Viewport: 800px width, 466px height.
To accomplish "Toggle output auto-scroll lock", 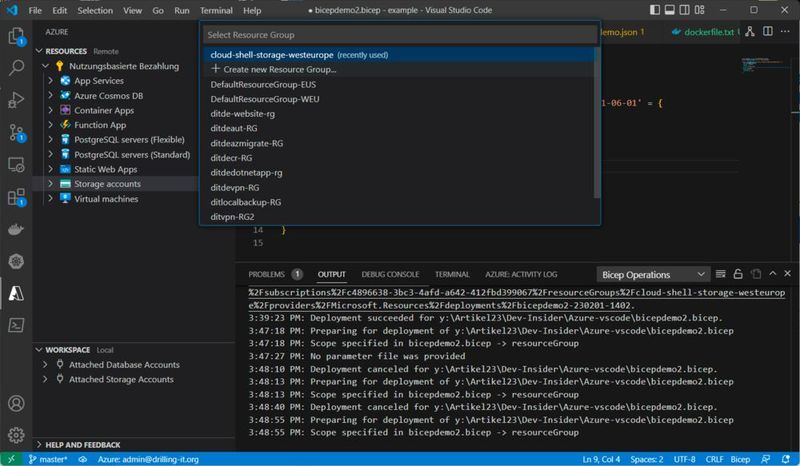I will 738,274.
